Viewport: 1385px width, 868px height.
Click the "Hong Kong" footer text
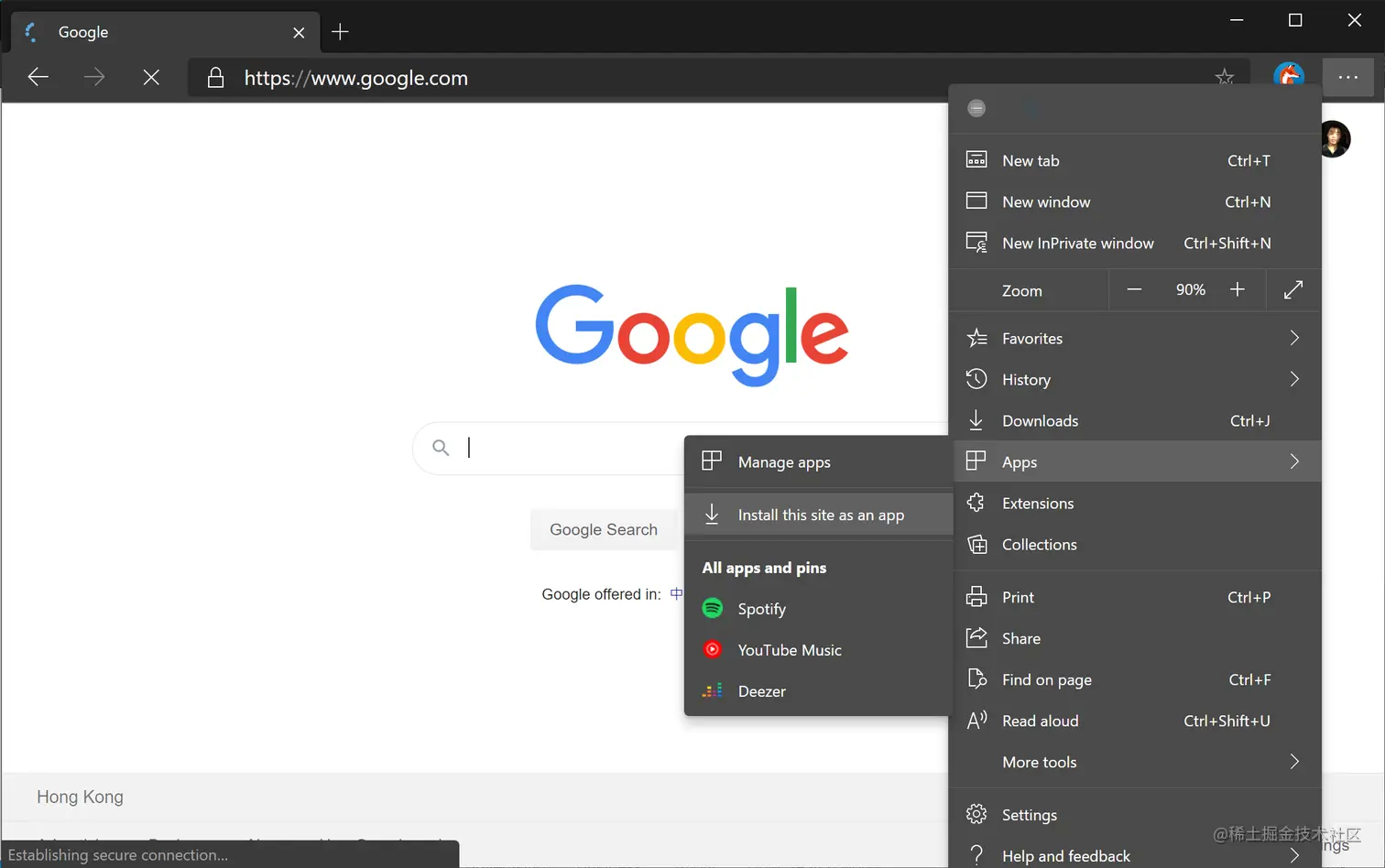[80, 797]
